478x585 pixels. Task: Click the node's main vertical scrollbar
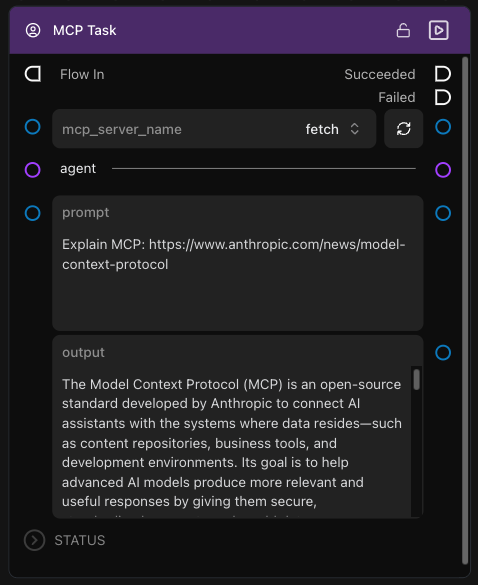click(x=465, y=310)
